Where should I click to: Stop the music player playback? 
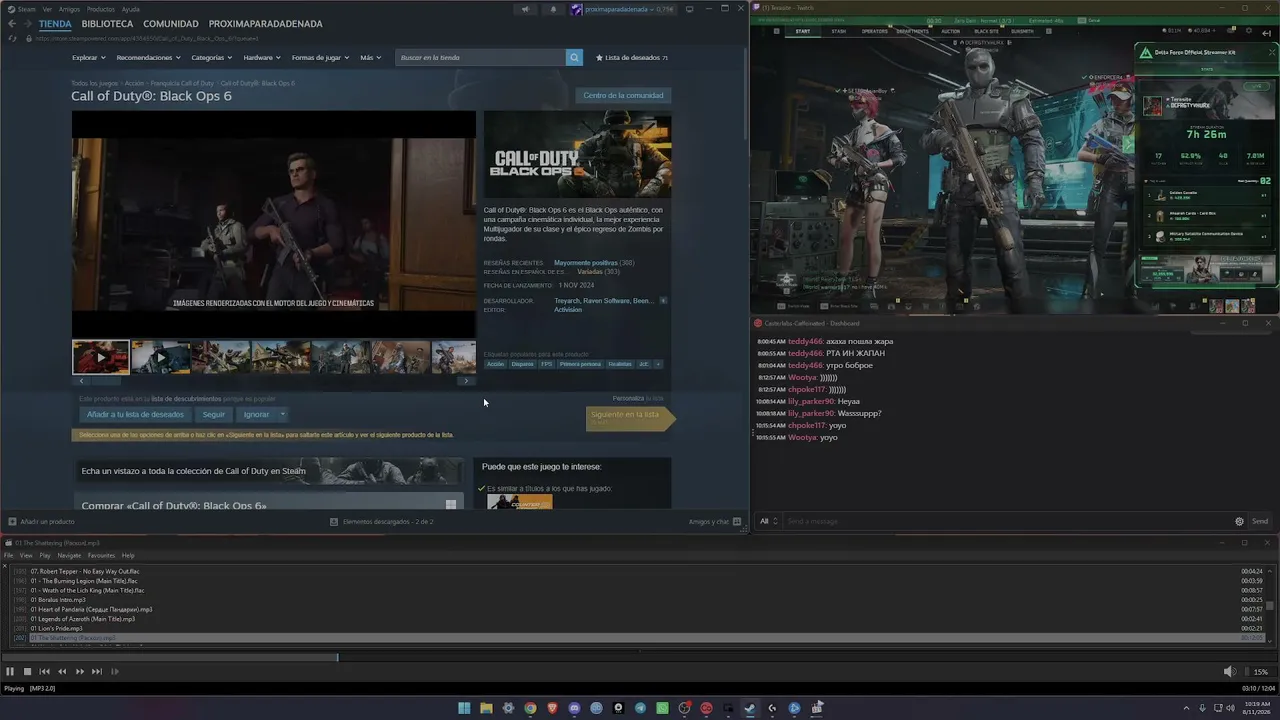click(28, 672)
